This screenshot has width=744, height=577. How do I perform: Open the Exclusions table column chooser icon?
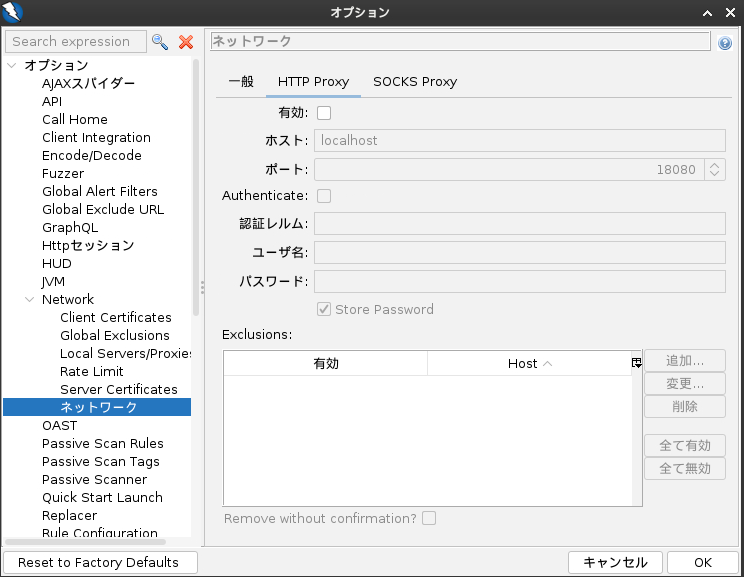click(636, 363)
